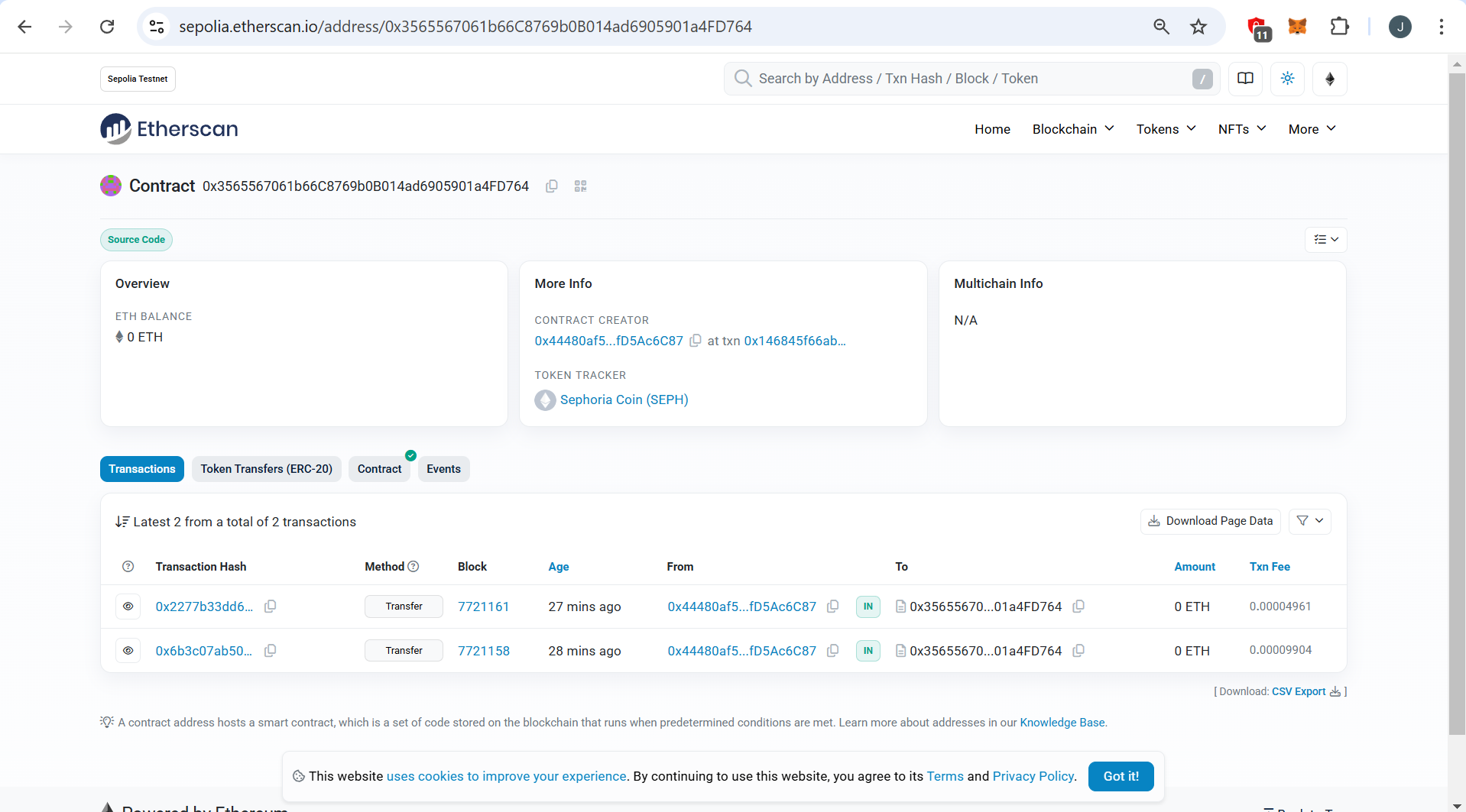Open the Etherscan knowledge base book icon
Screen dimensions: 1466x812
(1245, 79)
